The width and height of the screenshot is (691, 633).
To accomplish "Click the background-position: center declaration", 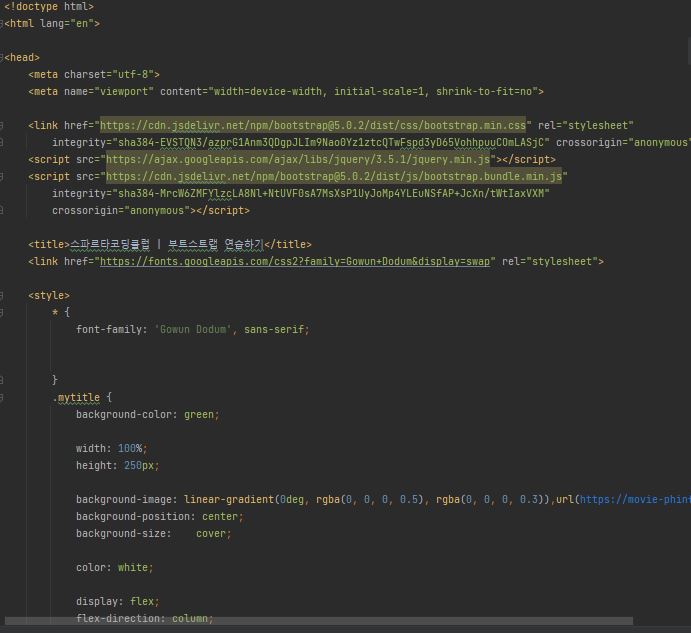I will [x=160, y=516].
